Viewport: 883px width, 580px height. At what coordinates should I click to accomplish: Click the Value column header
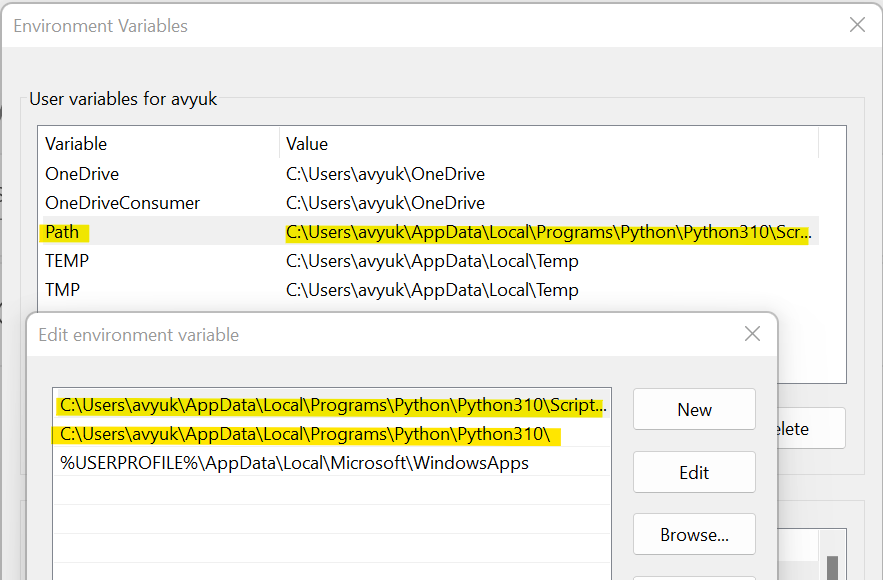[548, 144]
